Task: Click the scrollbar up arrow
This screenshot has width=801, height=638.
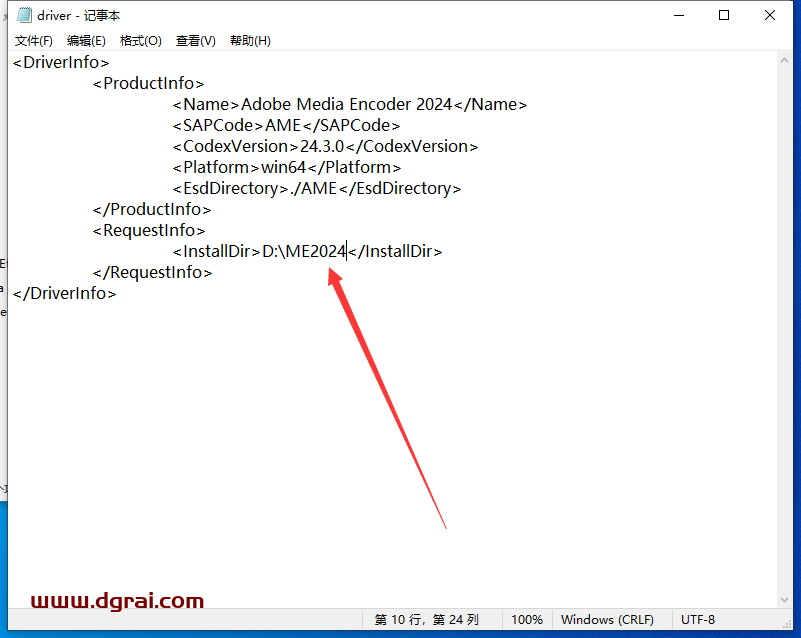Action: [x=784, y=60]
